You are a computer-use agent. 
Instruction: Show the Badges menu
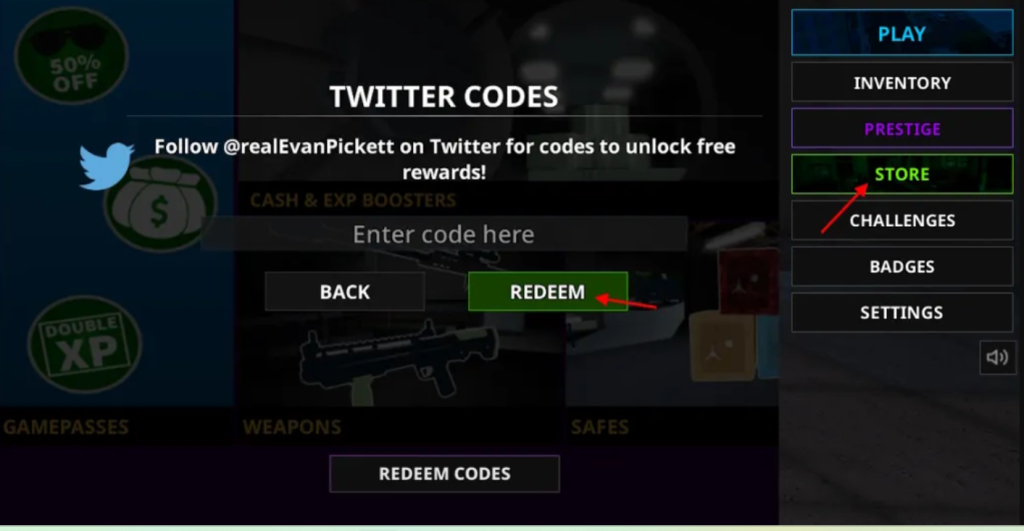902,266
